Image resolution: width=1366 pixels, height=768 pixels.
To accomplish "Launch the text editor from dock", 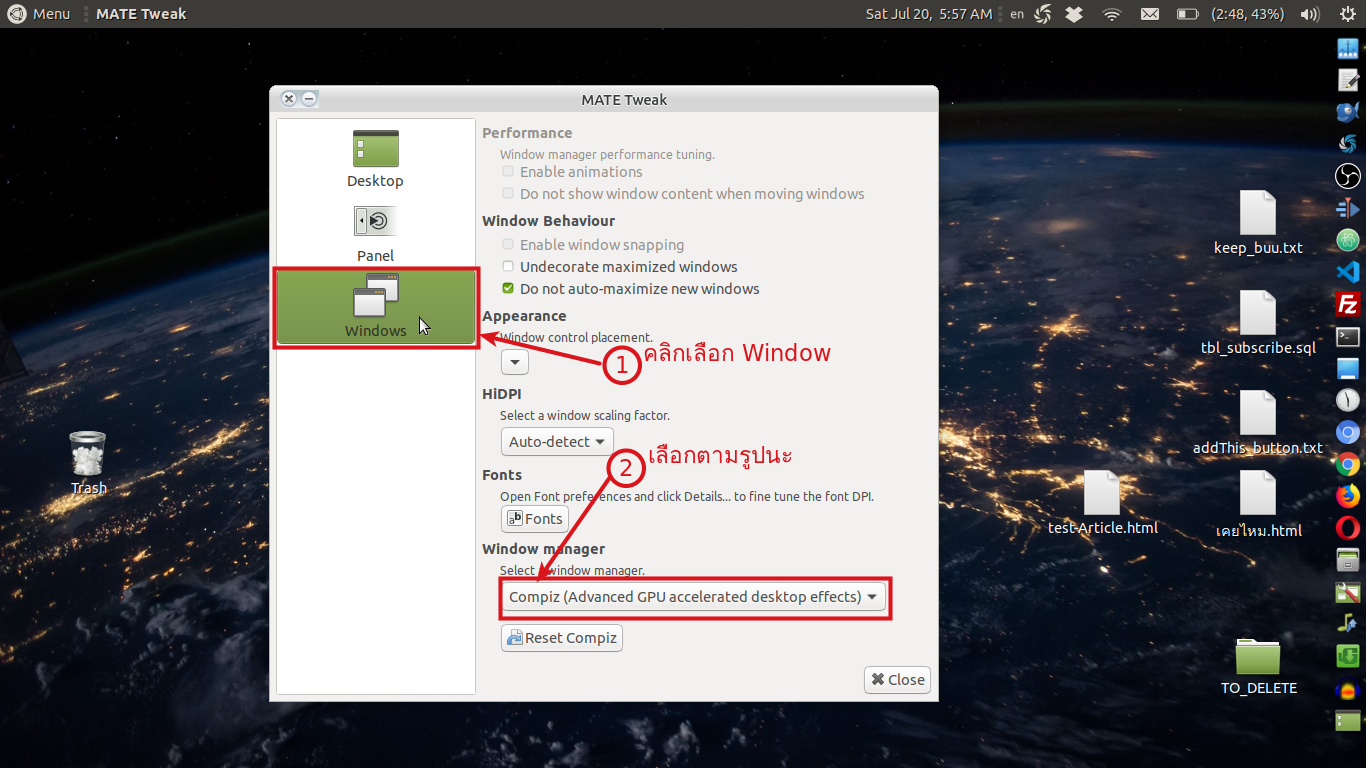I will click(1347, 80).
